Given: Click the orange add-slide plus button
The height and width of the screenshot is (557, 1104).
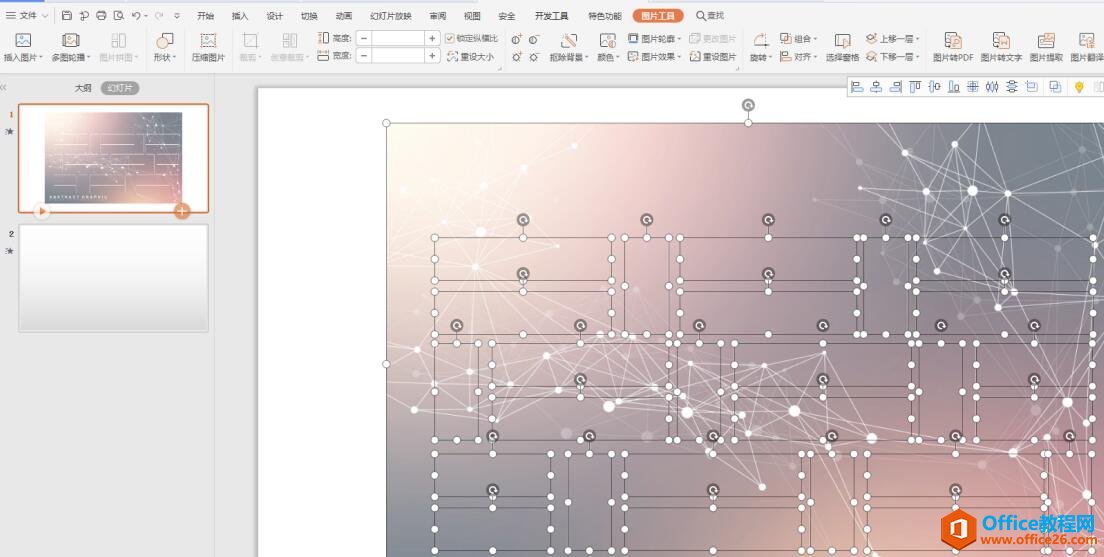Looking at the screenshot, I should click(182, 211).
